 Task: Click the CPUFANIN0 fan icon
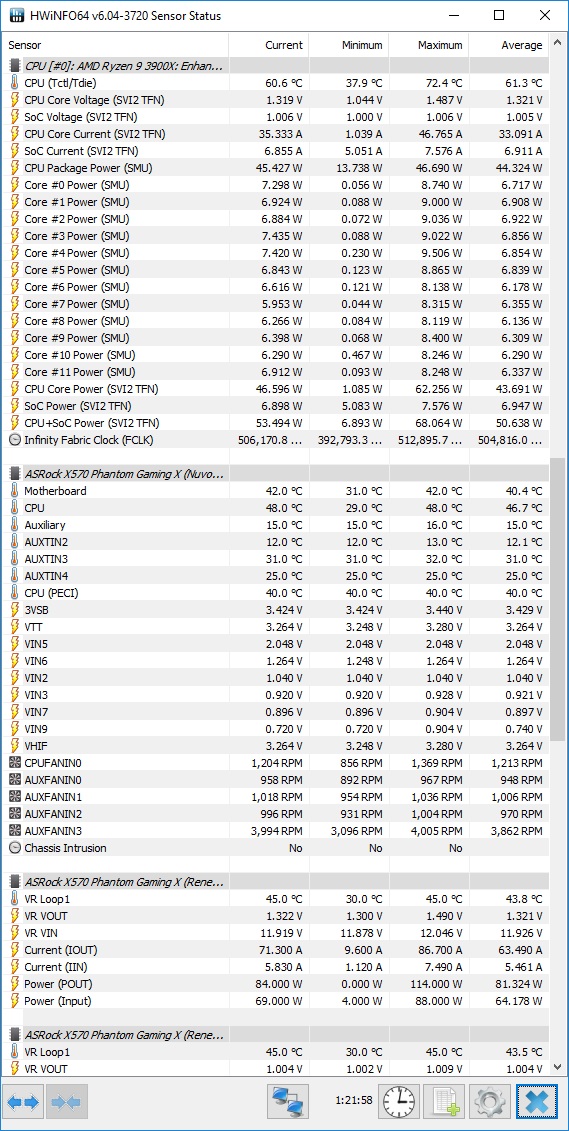point(14,763)
